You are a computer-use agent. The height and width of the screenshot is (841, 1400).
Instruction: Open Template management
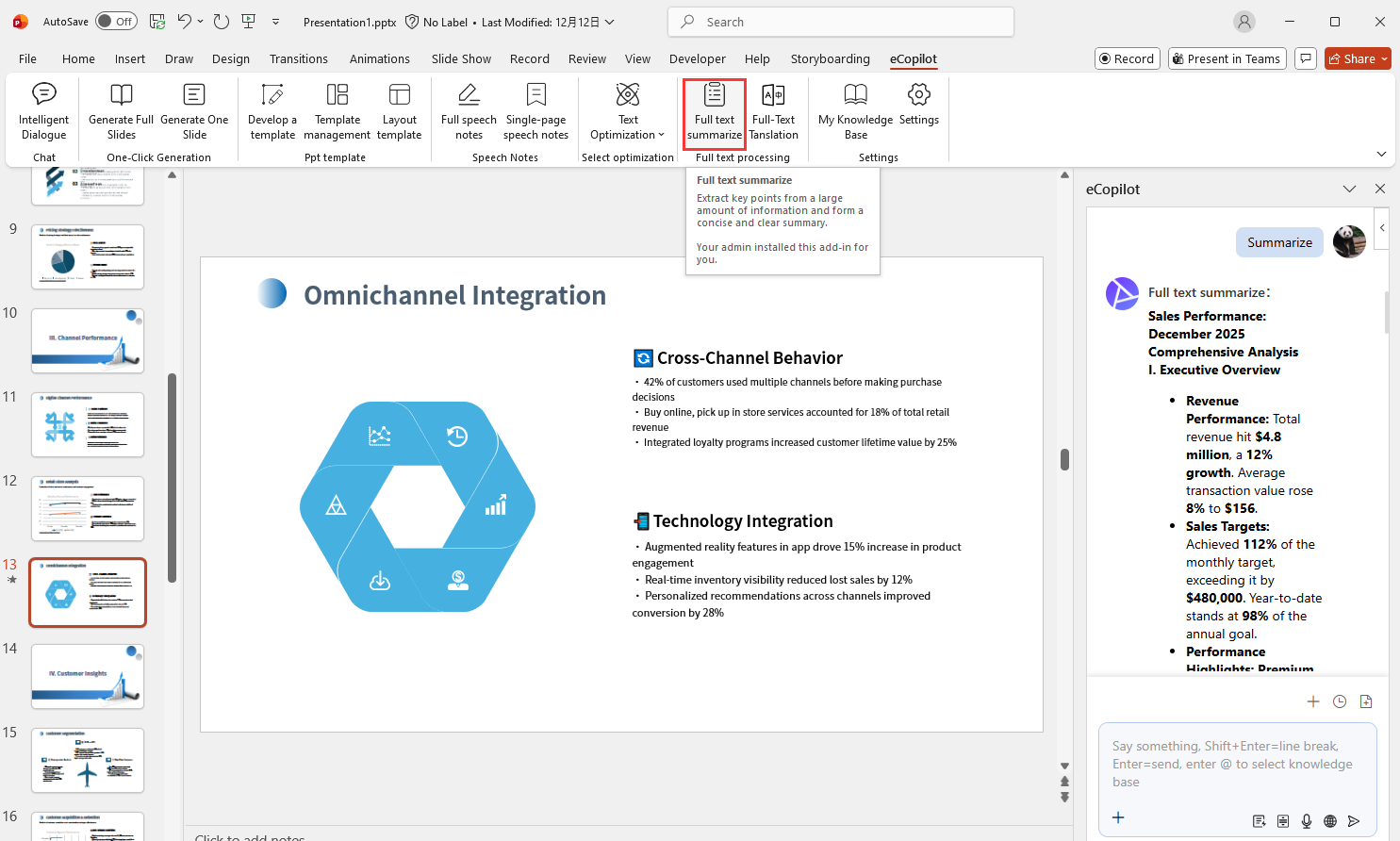click(x=337, y=111)
